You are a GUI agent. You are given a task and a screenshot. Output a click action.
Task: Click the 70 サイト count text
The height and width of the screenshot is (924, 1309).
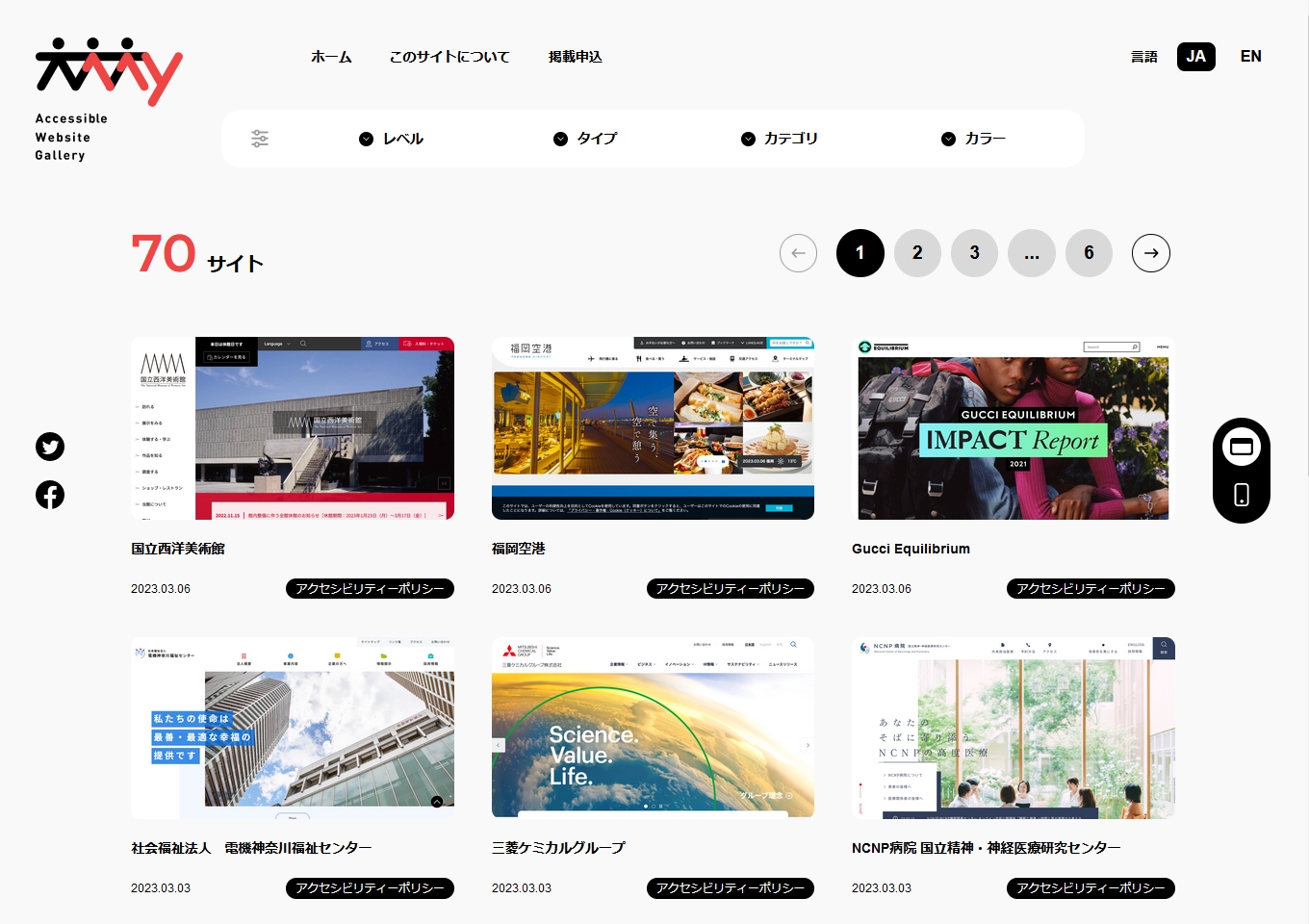[197, 254]
